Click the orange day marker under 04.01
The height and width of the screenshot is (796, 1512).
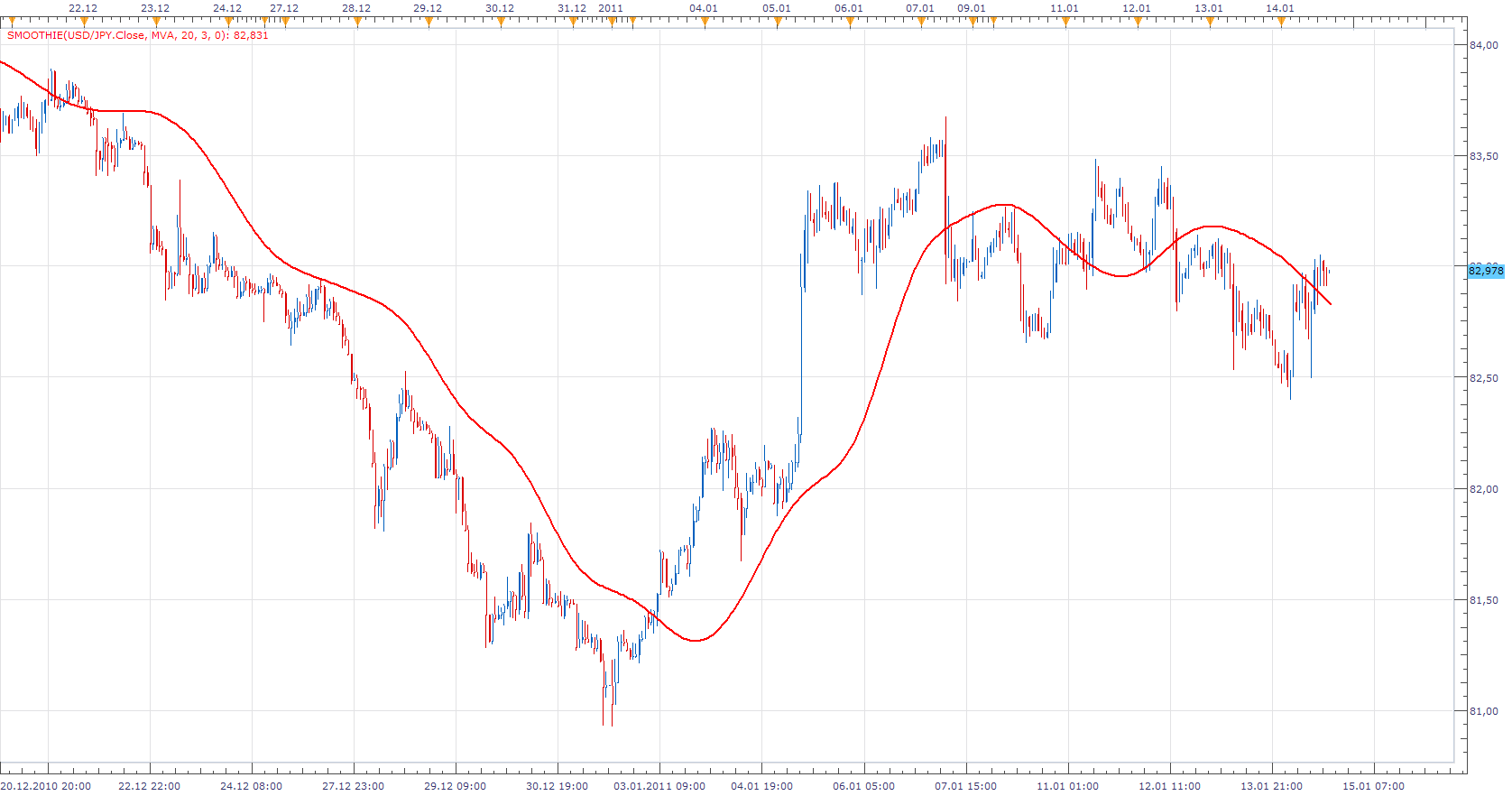(x=704, y=23)
